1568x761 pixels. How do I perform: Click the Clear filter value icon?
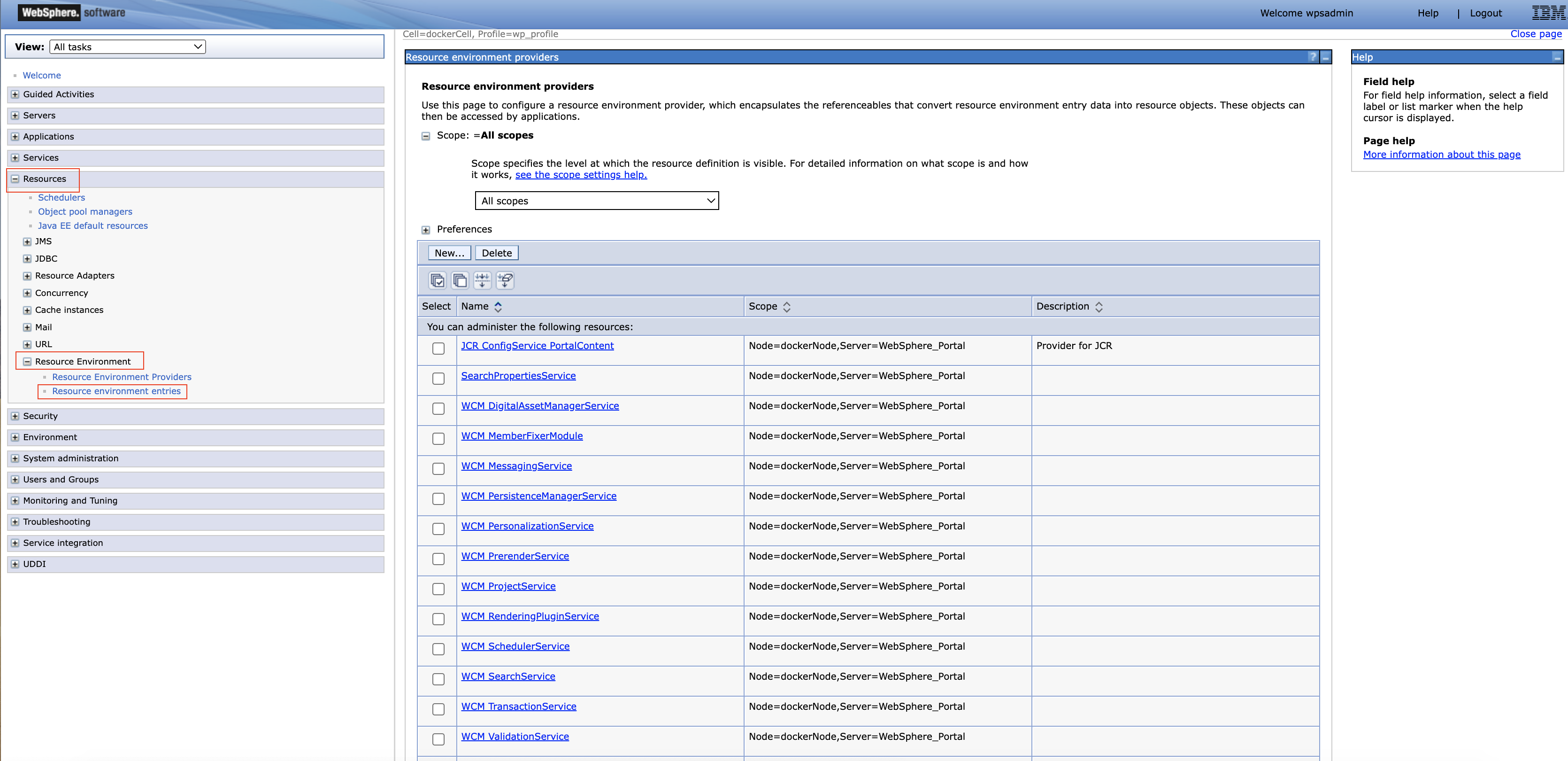(x=505, y=280)
